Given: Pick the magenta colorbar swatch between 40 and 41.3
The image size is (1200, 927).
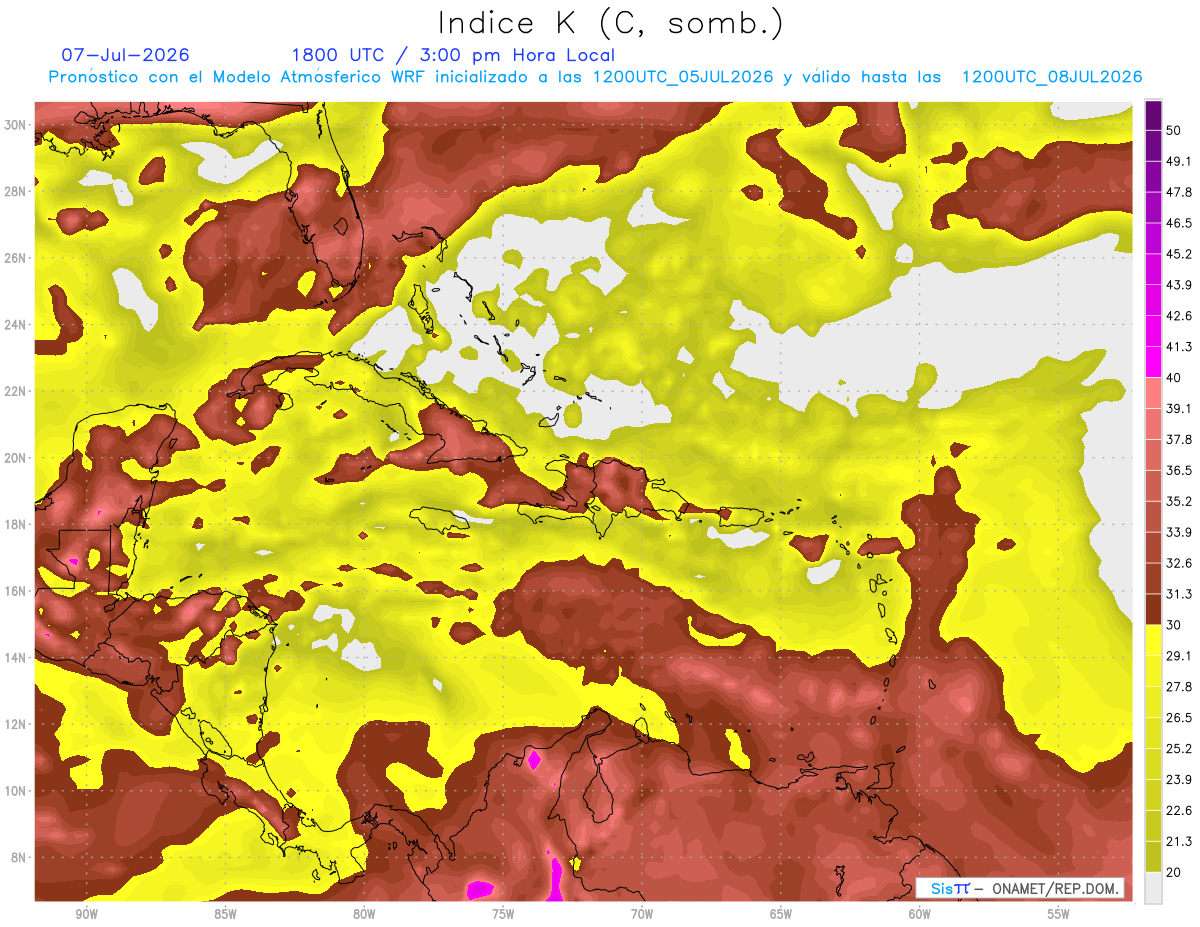Looking at the screenshot, I should coord(1153,362).
